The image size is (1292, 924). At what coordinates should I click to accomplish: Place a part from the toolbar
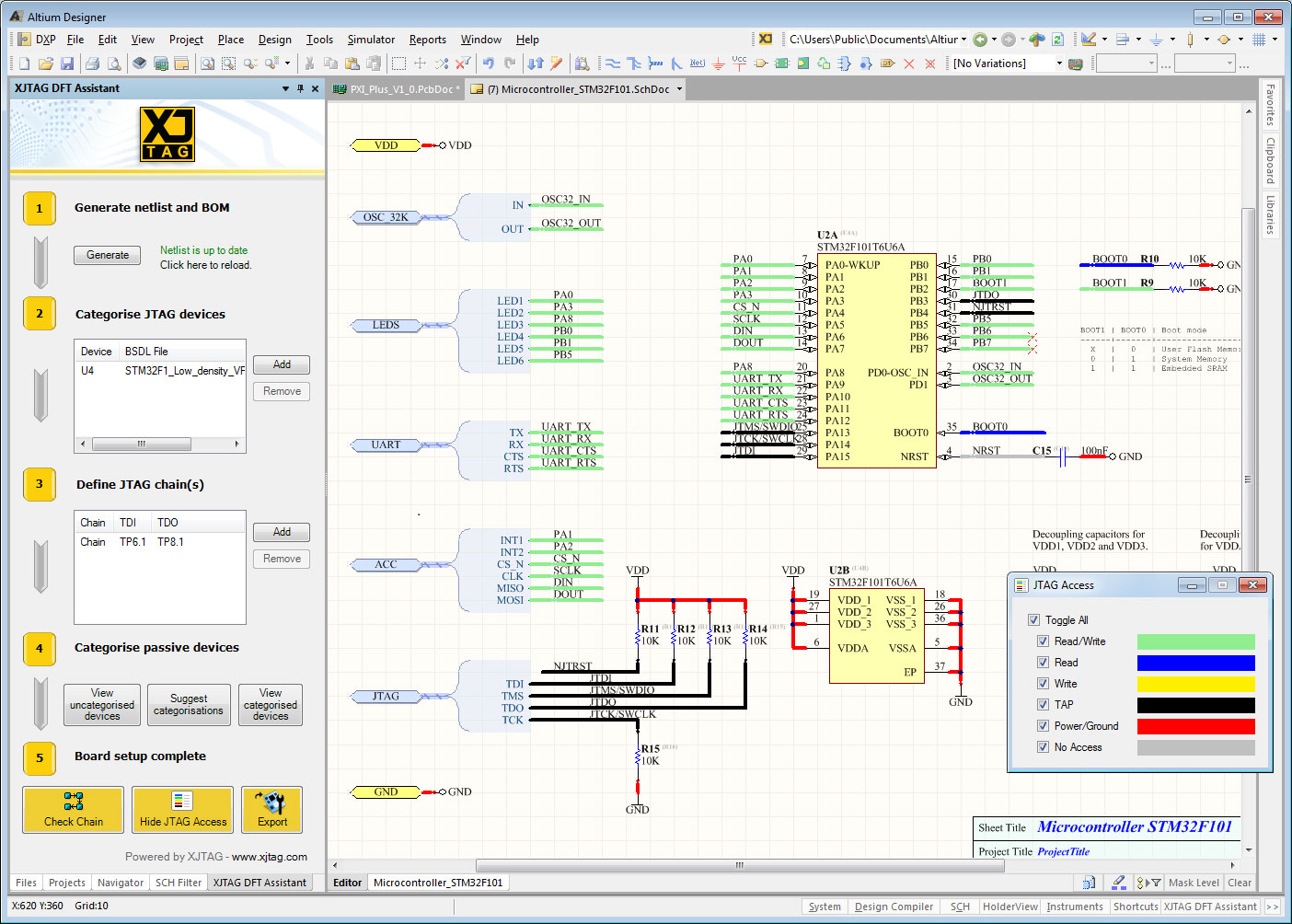761,64
